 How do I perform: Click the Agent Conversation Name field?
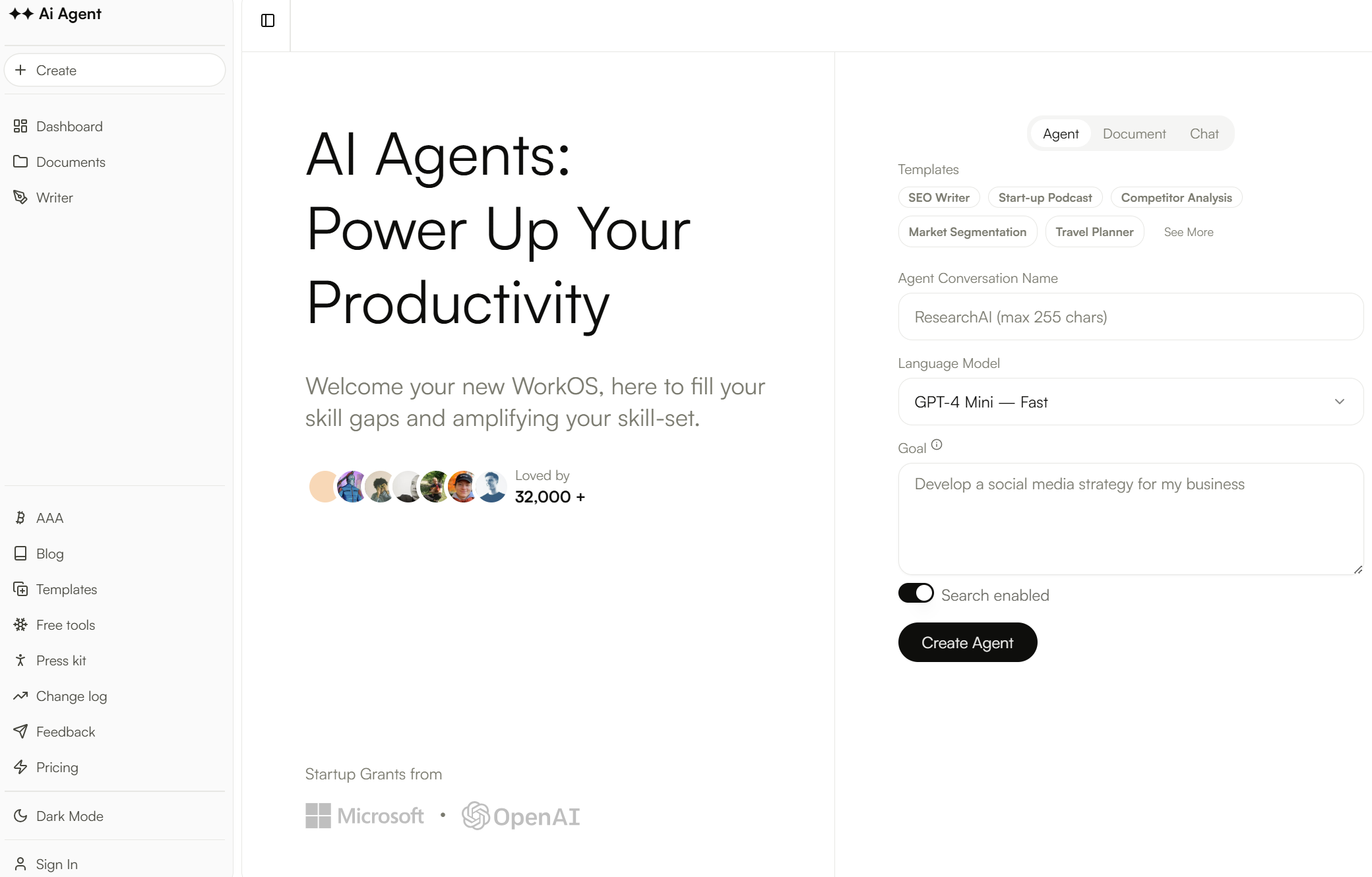click(x=1129, y=316)
